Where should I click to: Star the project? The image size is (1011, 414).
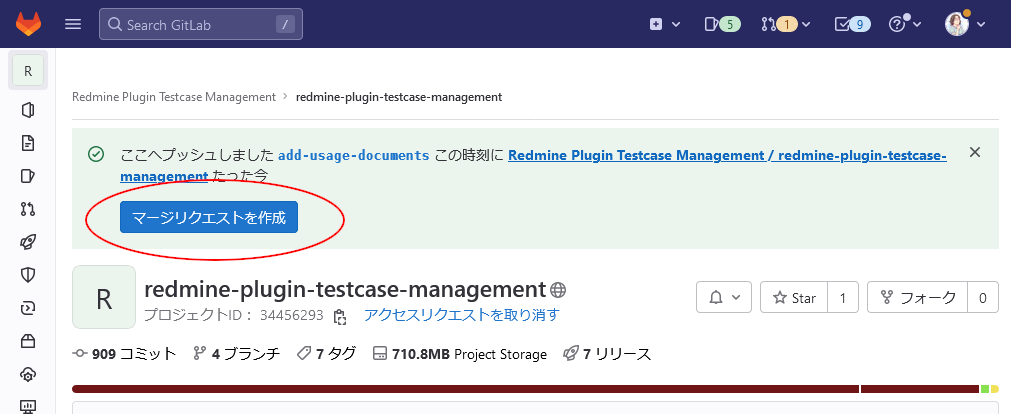click(794, 297)
